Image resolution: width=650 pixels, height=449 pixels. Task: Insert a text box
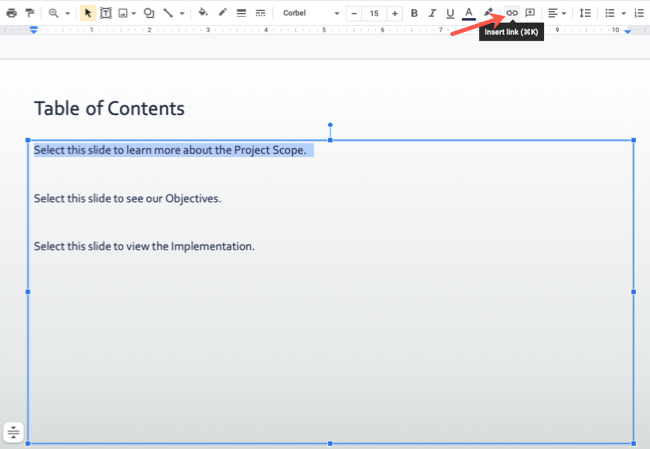point(105,13)
